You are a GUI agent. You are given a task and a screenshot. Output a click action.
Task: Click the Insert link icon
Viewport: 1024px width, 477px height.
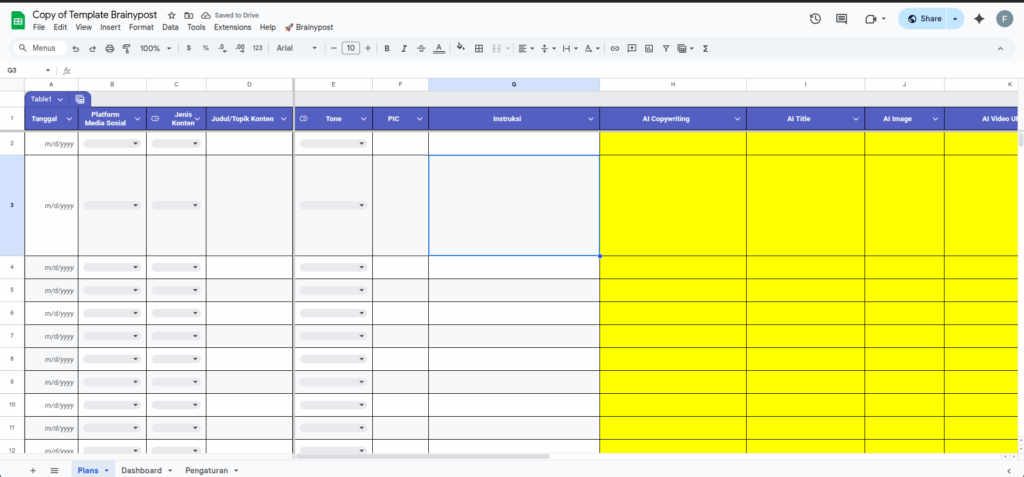[x=614, y=48]
